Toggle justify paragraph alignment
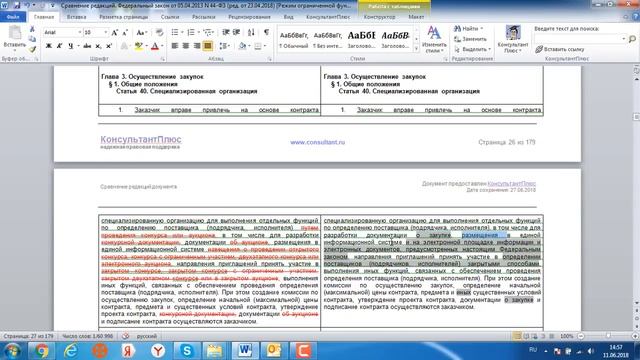This screenshot has height=360, width=640. [208, 46]
